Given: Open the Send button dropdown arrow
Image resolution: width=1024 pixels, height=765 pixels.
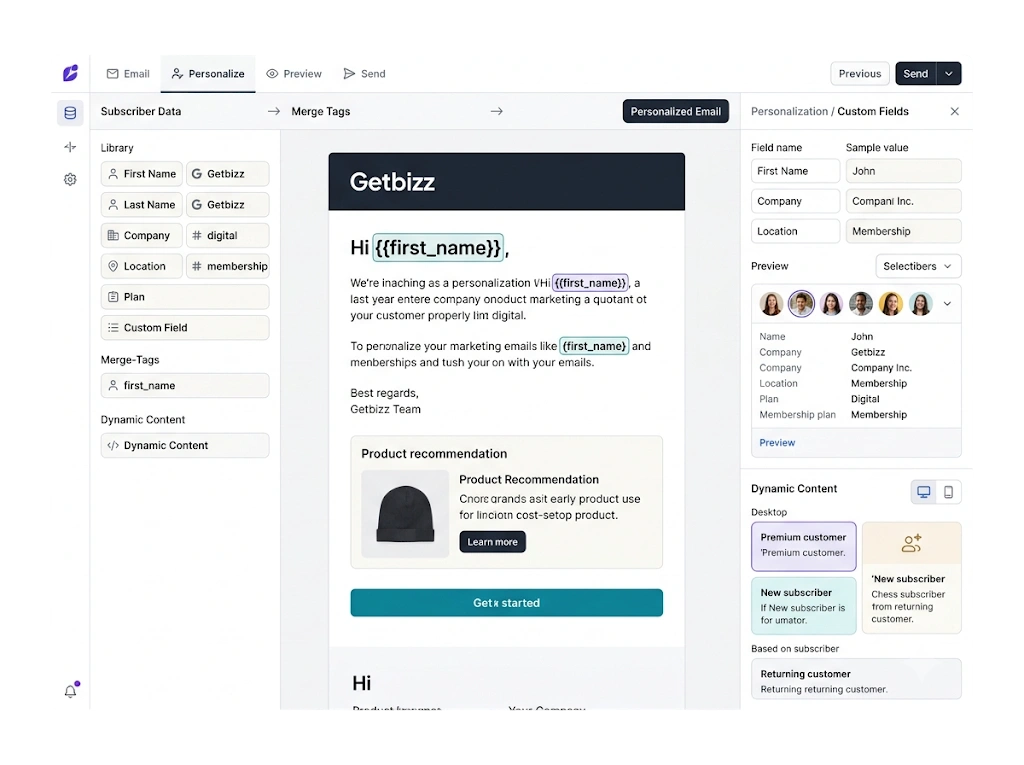Looking at the screenshot, I should point(949,74).
